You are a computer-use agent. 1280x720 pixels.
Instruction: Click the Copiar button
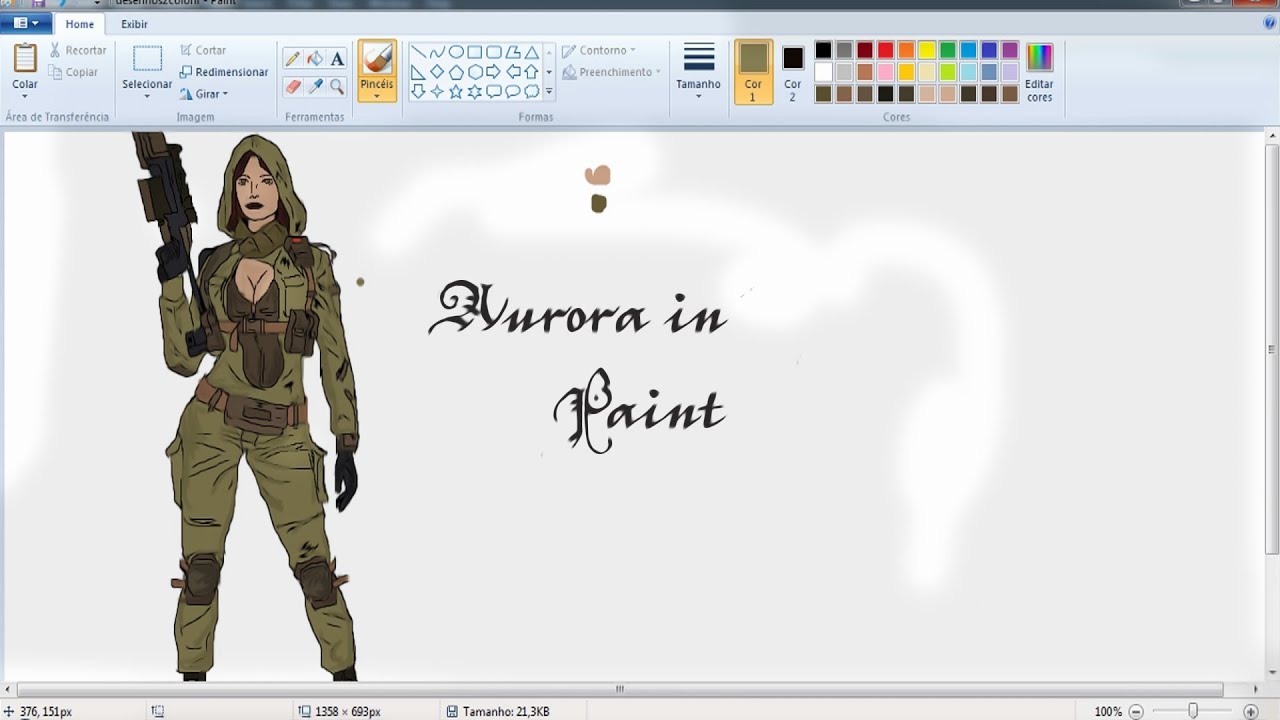(x=73, y=72)
